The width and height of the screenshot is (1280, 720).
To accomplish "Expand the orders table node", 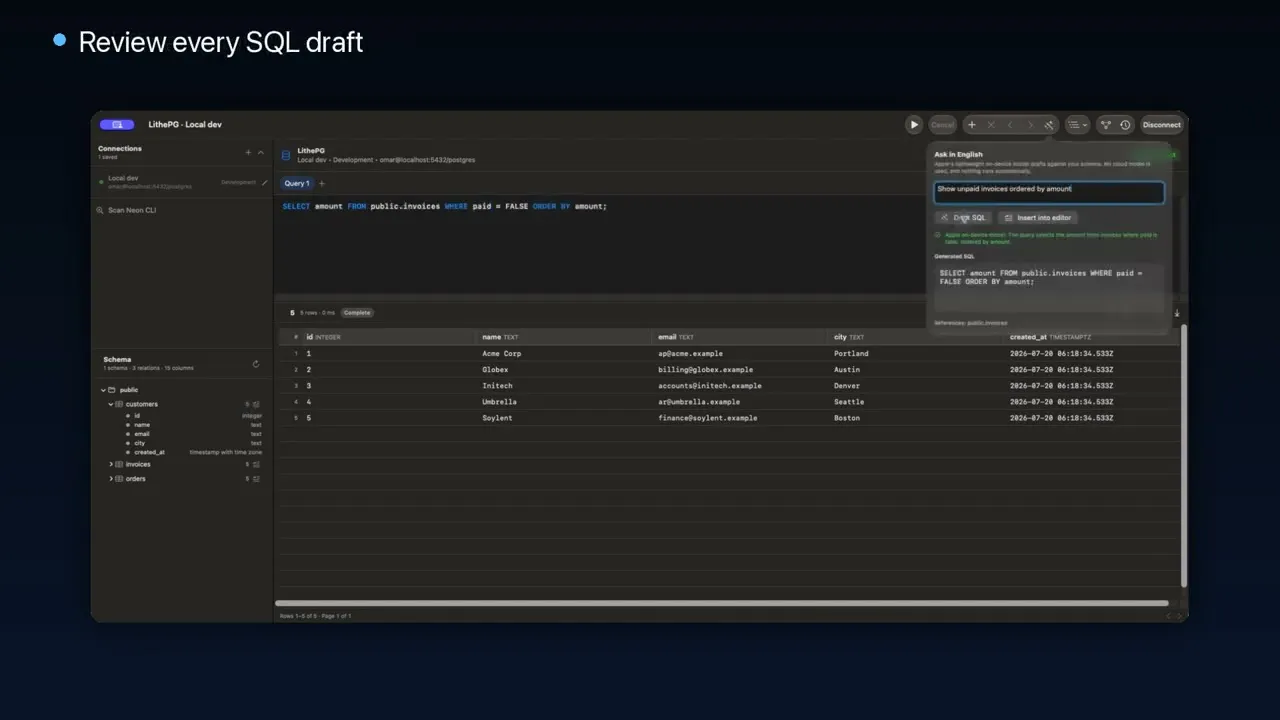I will 111,479.
